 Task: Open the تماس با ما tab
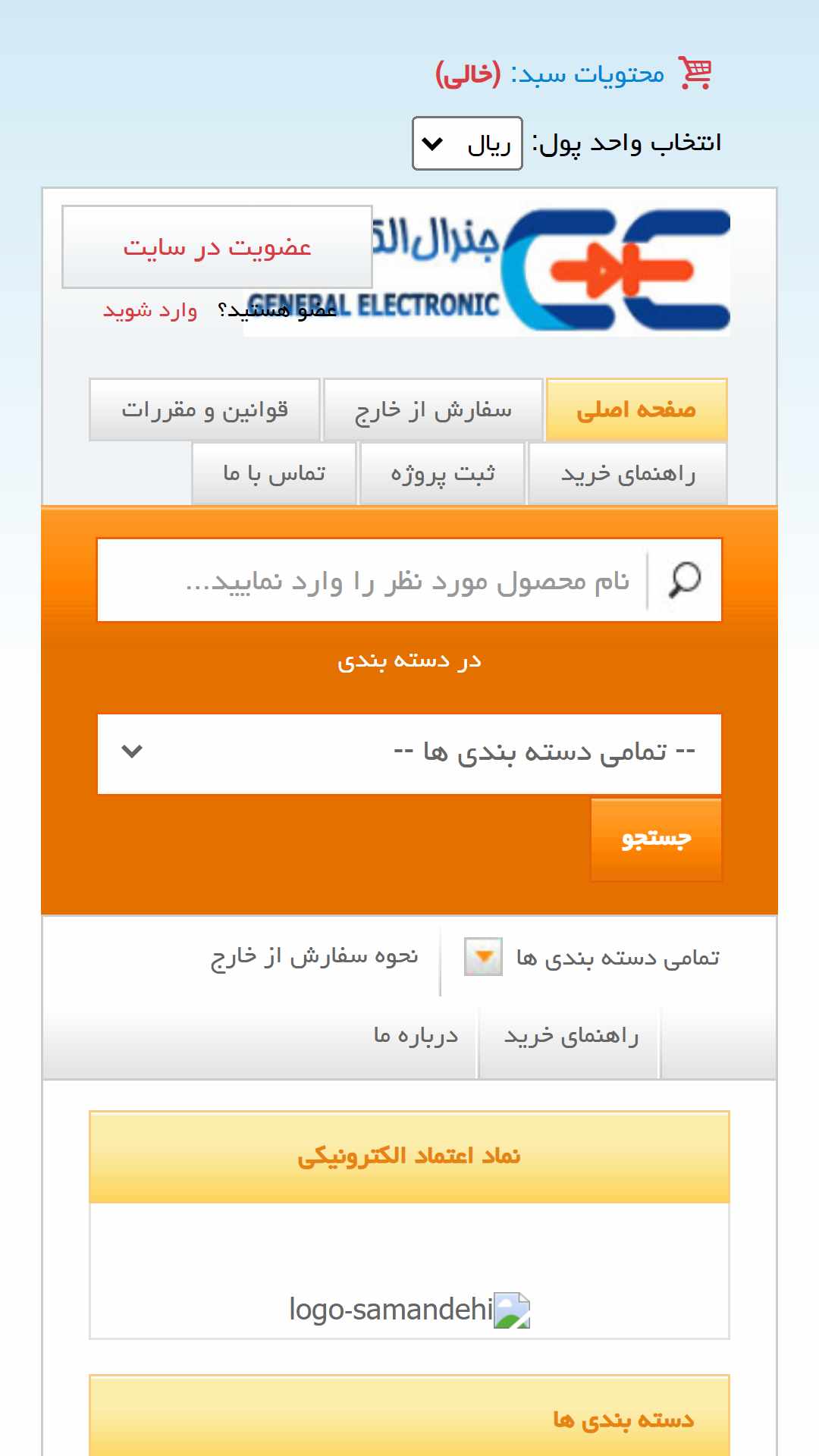point(275,474)
